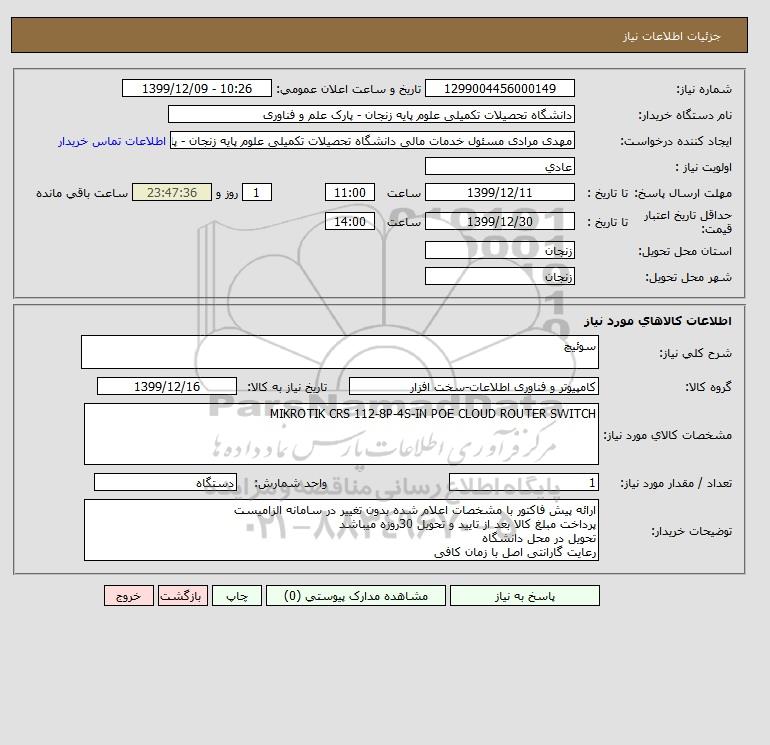Click the گروه کالا label

click(x=709, y=387)
